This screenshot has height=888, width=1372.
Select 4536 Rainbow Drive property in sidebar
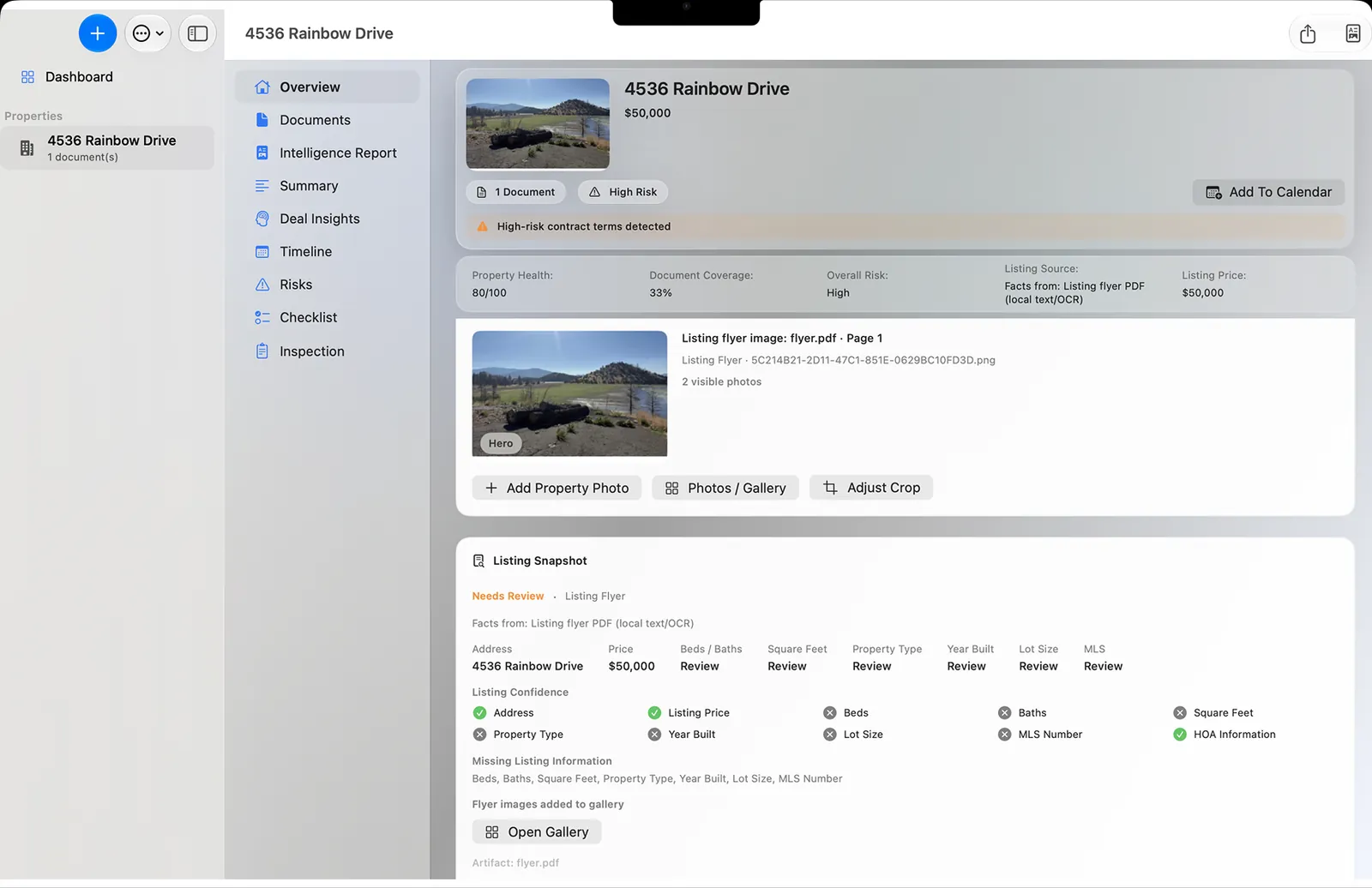(107, 147)
